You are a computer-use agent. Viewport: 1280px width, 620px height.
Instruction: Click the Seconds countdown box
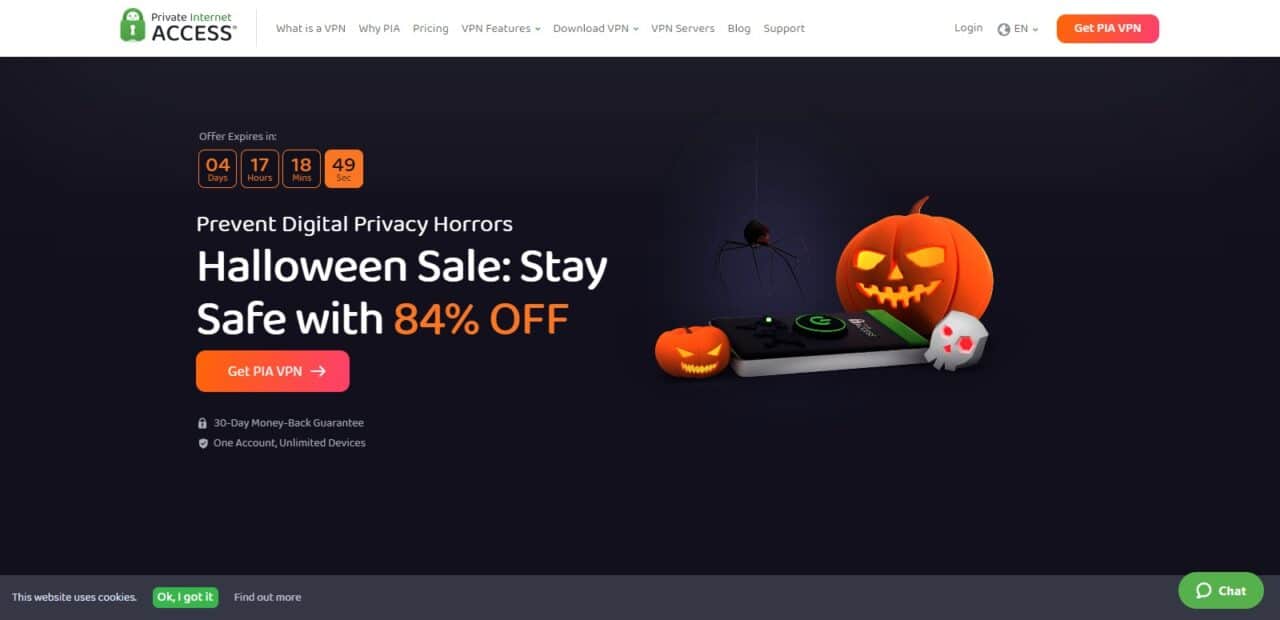tap(344, 169)
